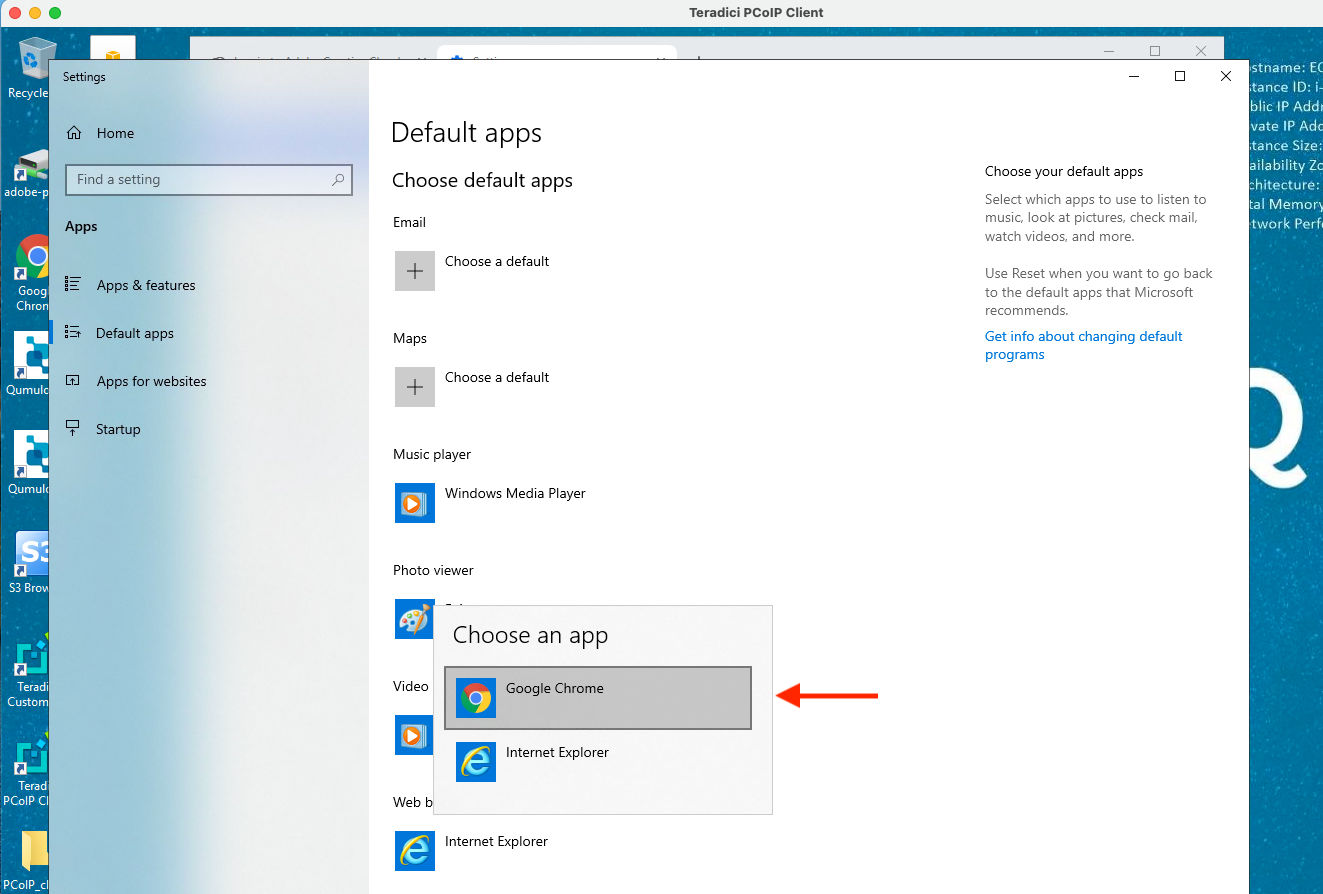Close the Settings window
The image size is (1323, 894).
click(1226, 77)
